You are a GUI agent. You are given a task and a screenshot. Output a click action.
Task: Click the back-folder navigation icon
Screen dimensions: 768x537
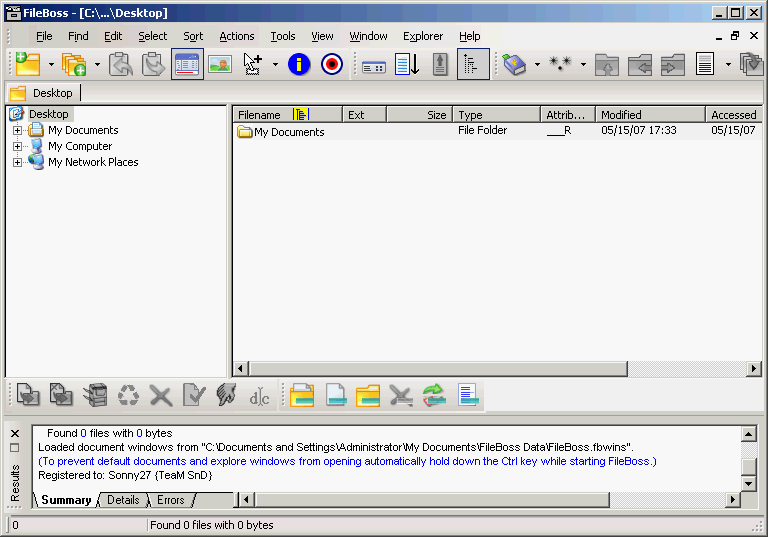(x=640, y=64)
